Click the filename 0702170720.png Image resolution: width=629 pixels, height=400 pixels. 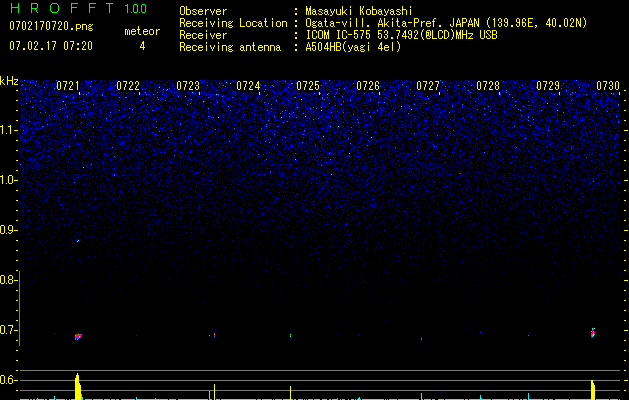click(x=51, y=27)
